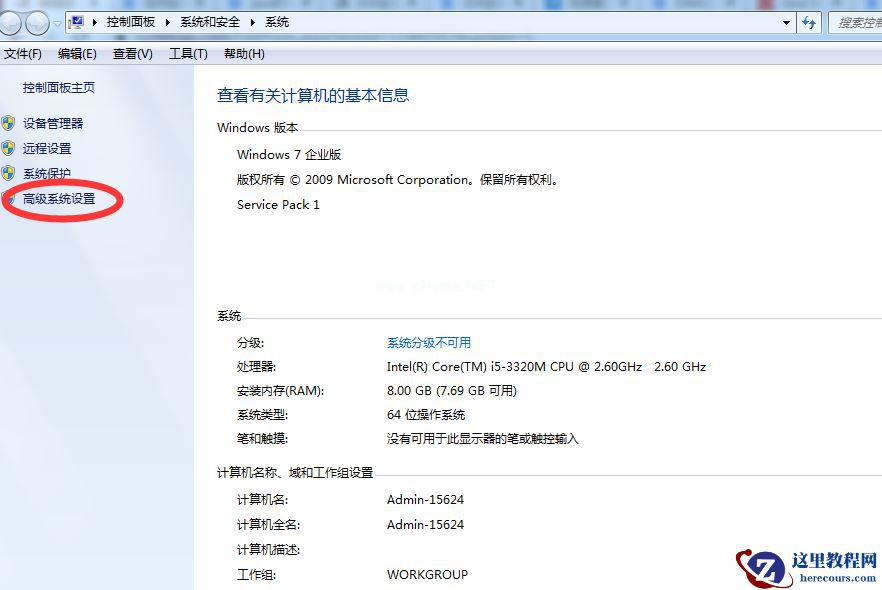Open the 编辑 menu
The width and height of the screenshot is (882, 590).
point(76,53)
